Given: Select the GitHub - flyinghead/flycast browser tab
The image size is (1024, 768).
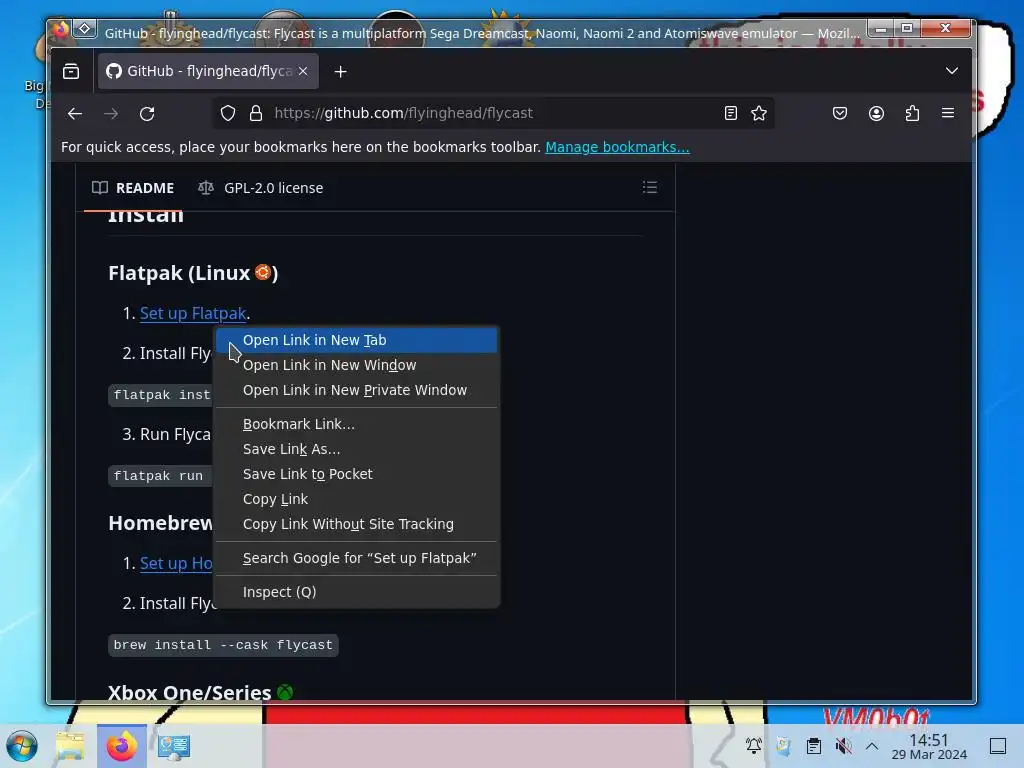Looking at the screenshot, I should [x=208, y=71].
